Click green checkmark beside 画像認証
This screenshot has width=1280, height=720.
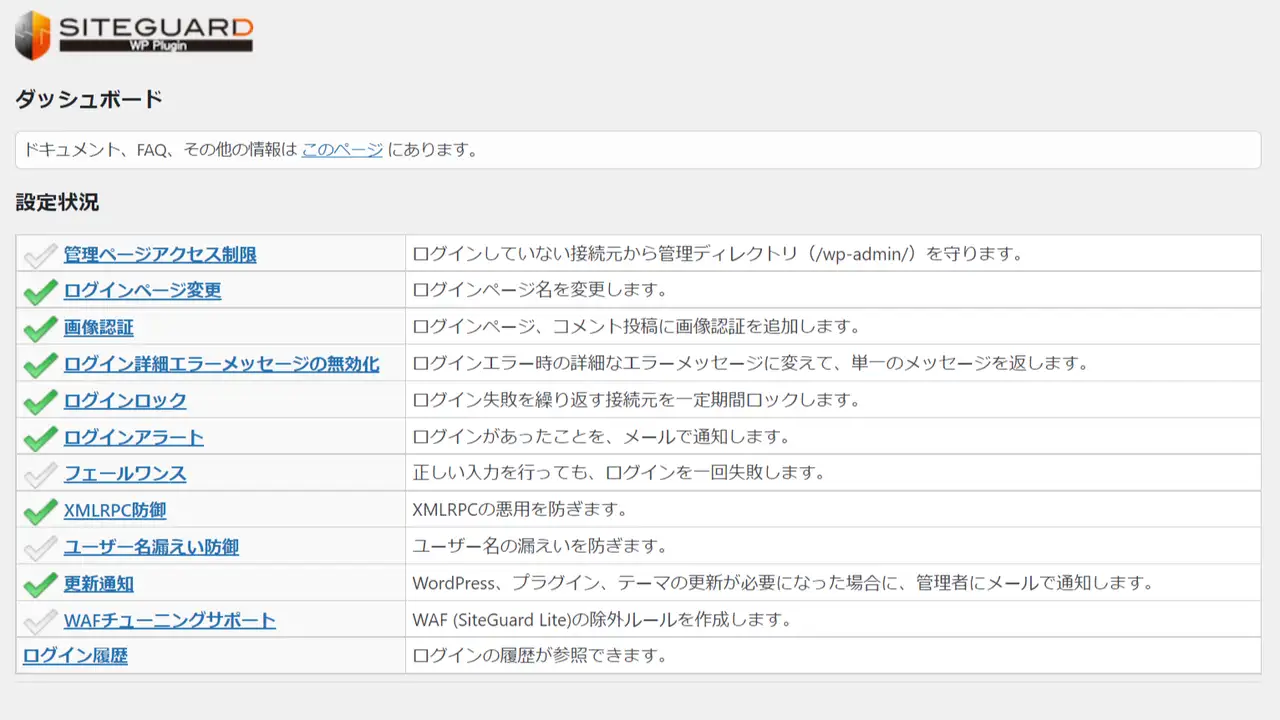[x=40, y=329]
